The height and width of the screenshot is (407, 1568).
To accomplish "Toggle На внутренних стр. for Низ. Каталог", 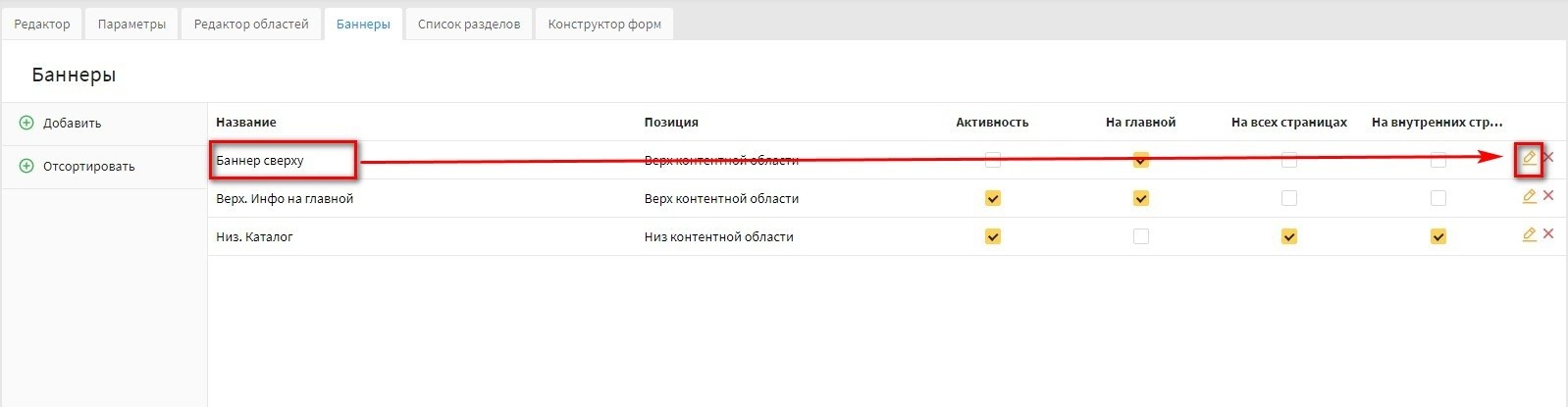I will 1437,236.
